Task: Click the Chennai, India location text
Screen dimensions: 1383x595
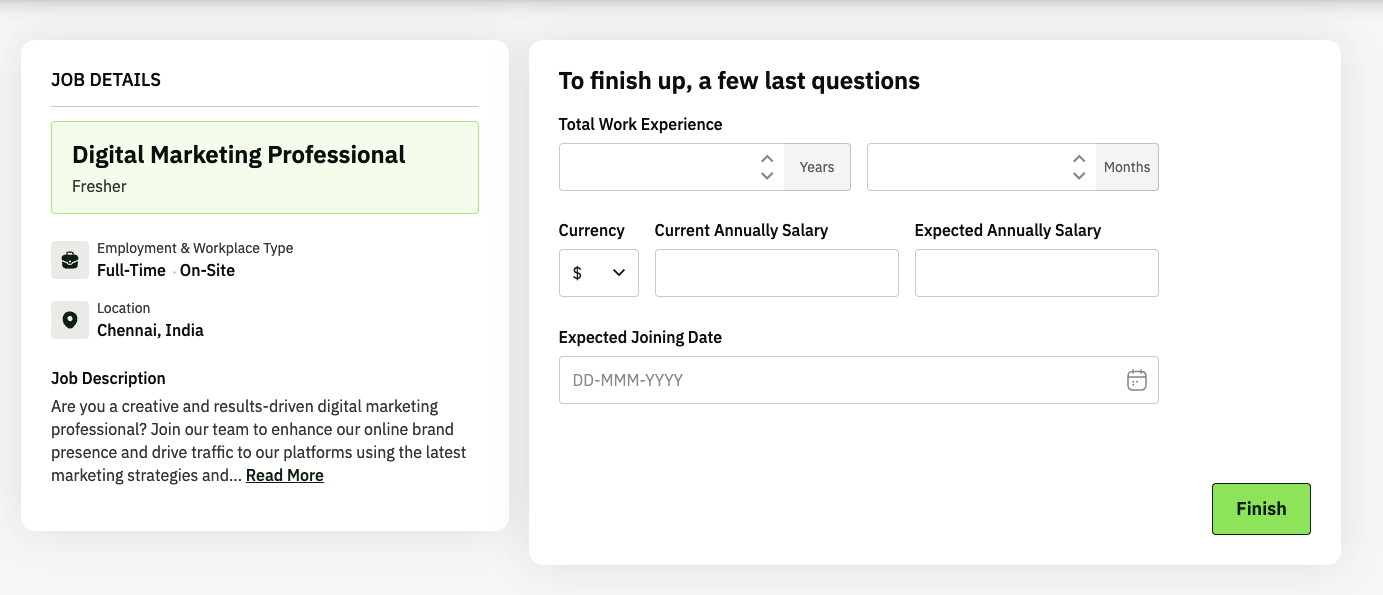Action: click(x=150, y=330)
